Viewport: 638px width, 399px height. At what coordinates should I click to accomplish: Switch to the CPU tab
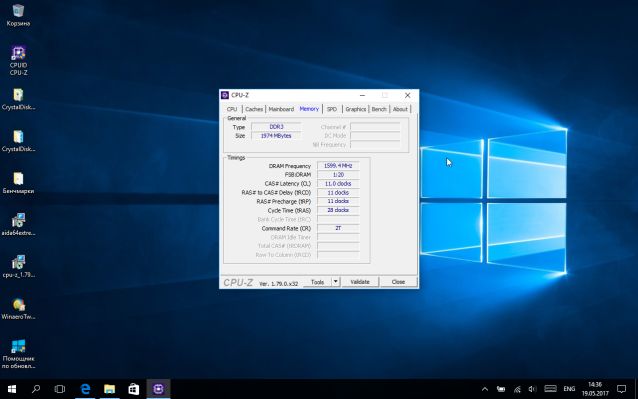(232, 109)
